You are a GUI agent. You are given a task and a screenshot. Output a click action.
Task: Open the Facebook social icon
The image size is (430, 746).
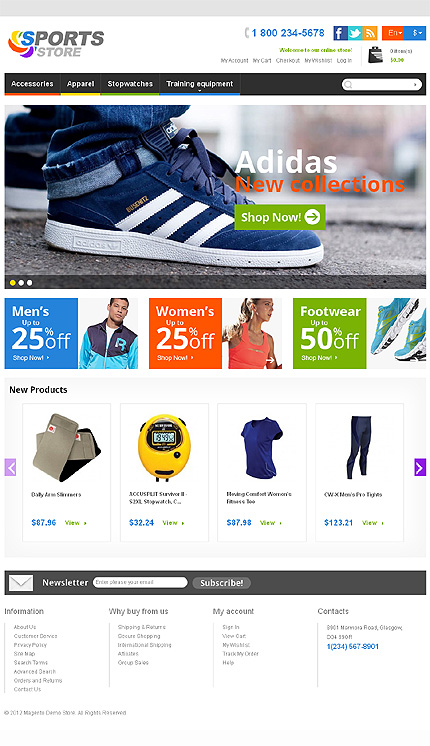click(x=340, y=33)
